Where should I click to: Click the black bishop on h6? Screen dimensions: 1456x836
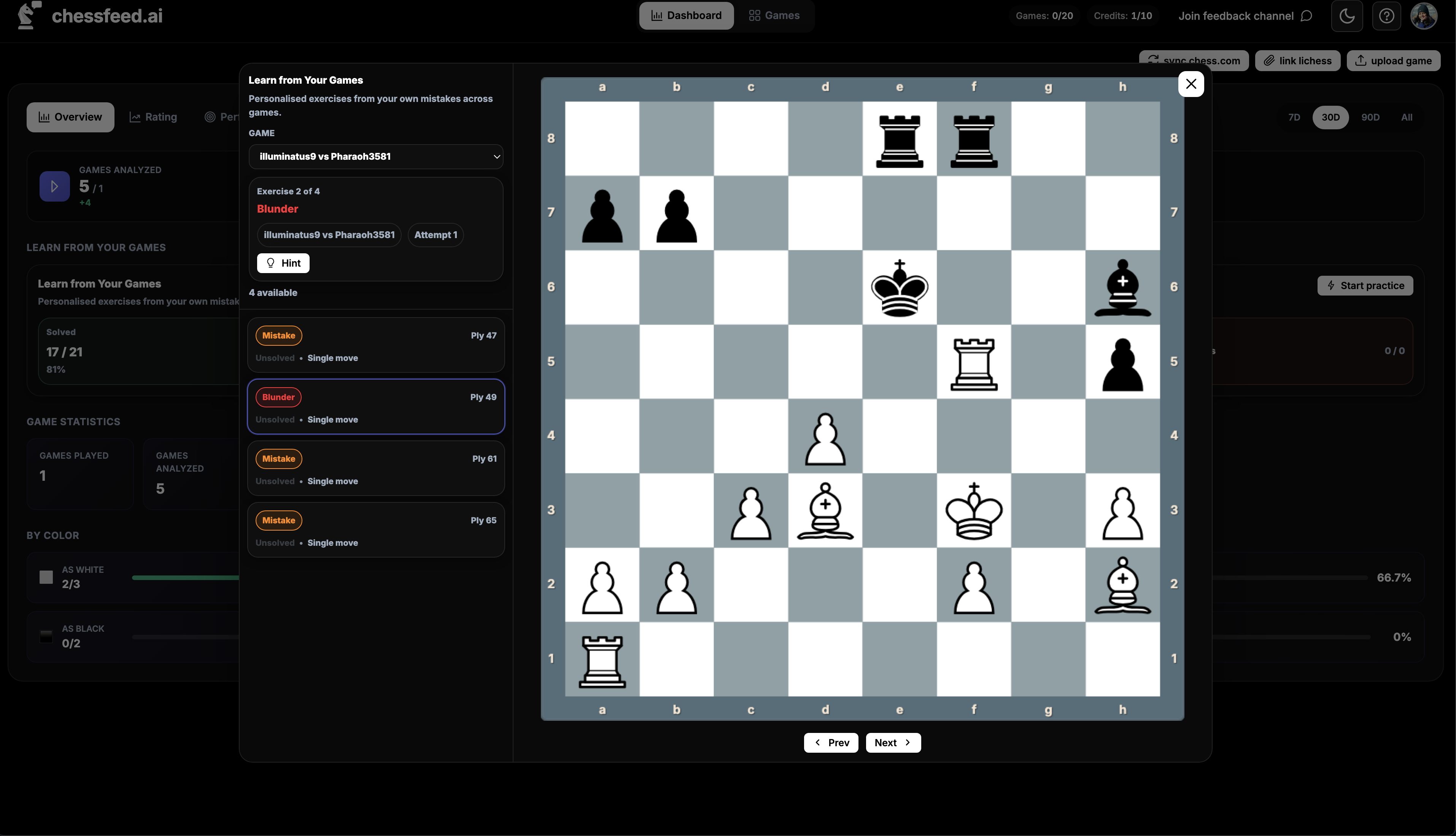coord(1122,288)
